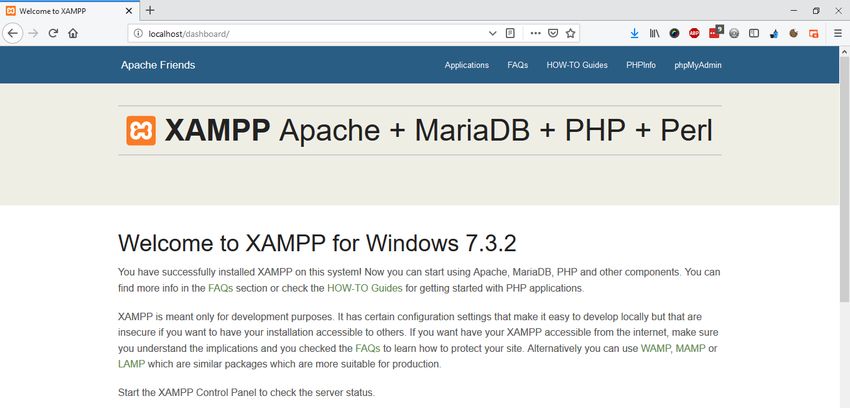
Task: Click the Apache Friends brand link
Action: tap(158, 65)
